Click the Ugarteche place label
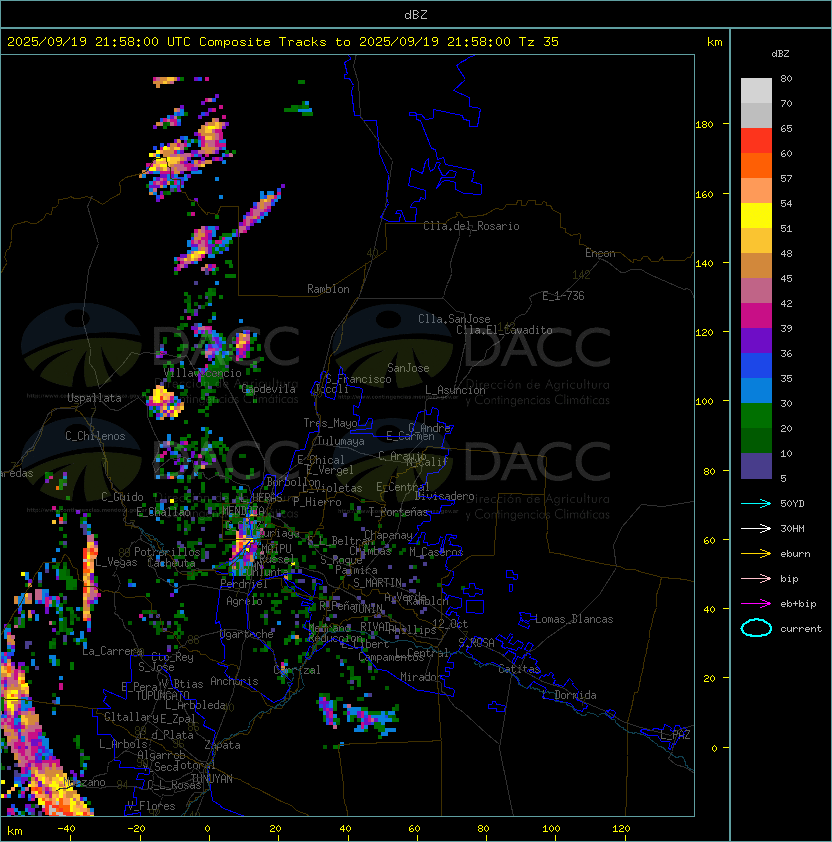Viewport: 832px width, 842px height. click(247, 634)
